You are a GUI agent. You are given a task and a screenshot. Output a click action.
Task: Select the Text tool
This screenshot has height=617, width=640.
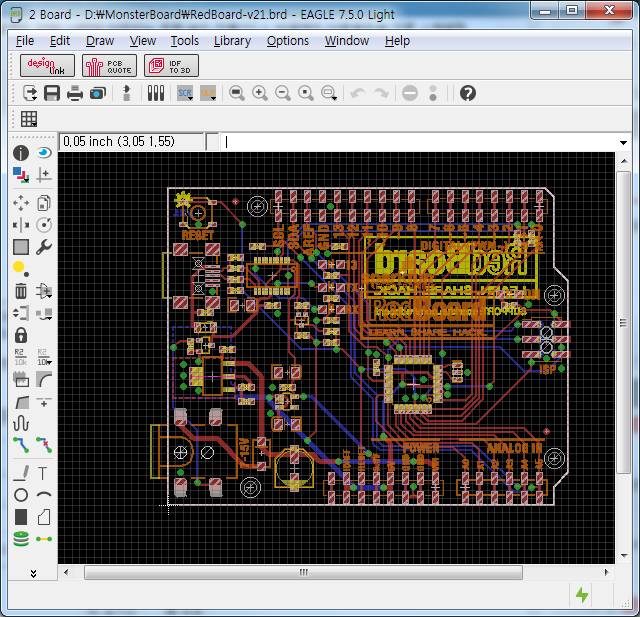pos(43,473)
